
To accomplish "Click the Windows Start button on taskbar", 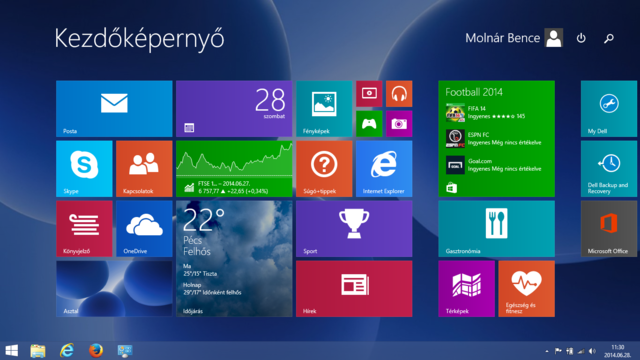I will click(12, 351).
